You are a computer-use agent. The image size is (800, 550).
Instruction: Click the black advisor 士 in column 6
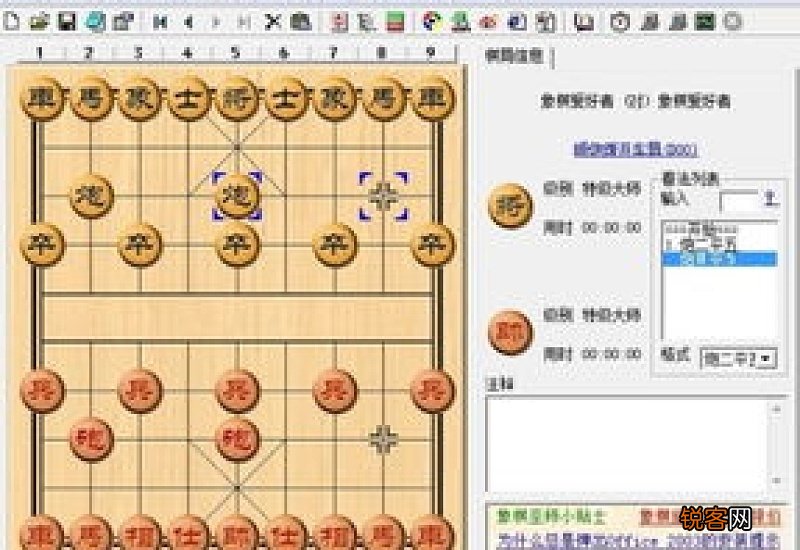[x=286, y=98]
